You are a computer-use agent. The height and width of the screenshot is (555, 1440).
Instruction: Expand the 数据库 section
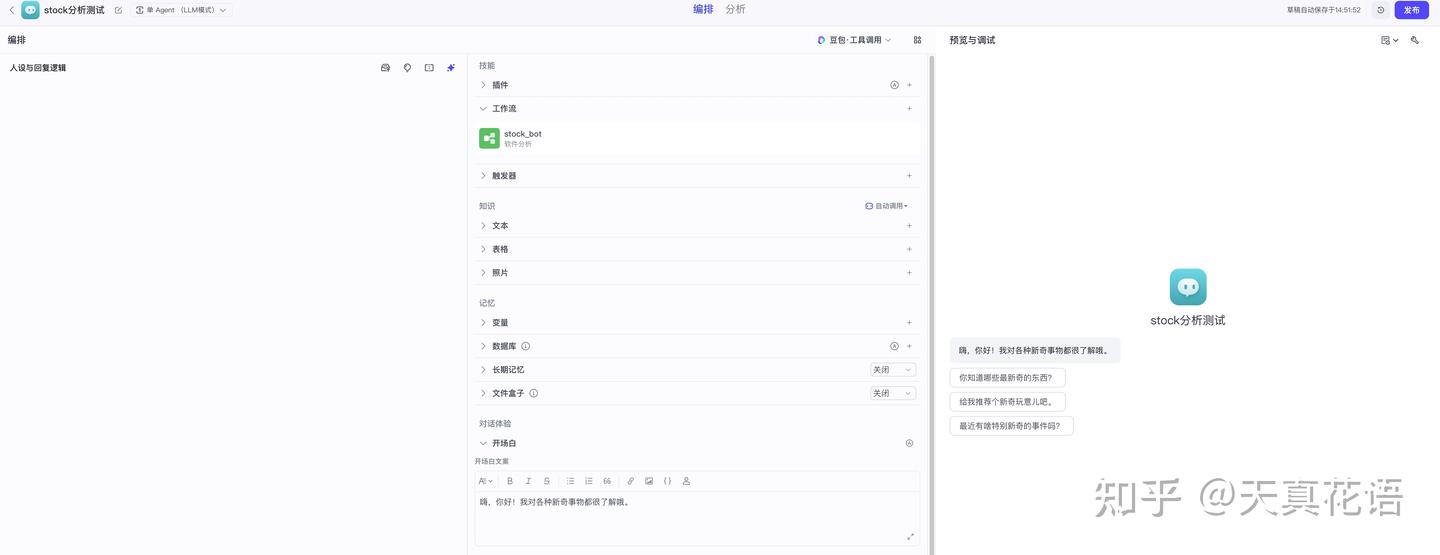click(484, 346)
